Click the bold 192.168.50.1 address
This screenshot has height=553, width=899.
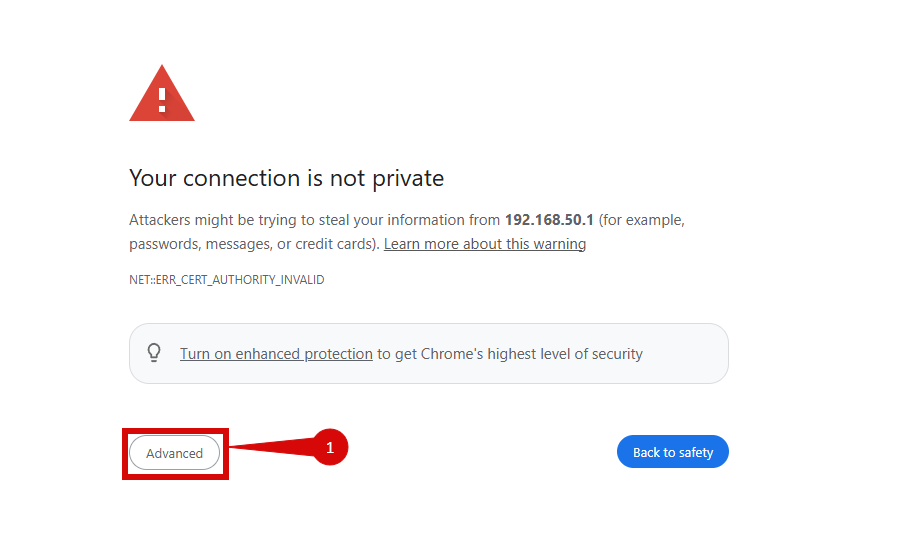pos(549,220)
